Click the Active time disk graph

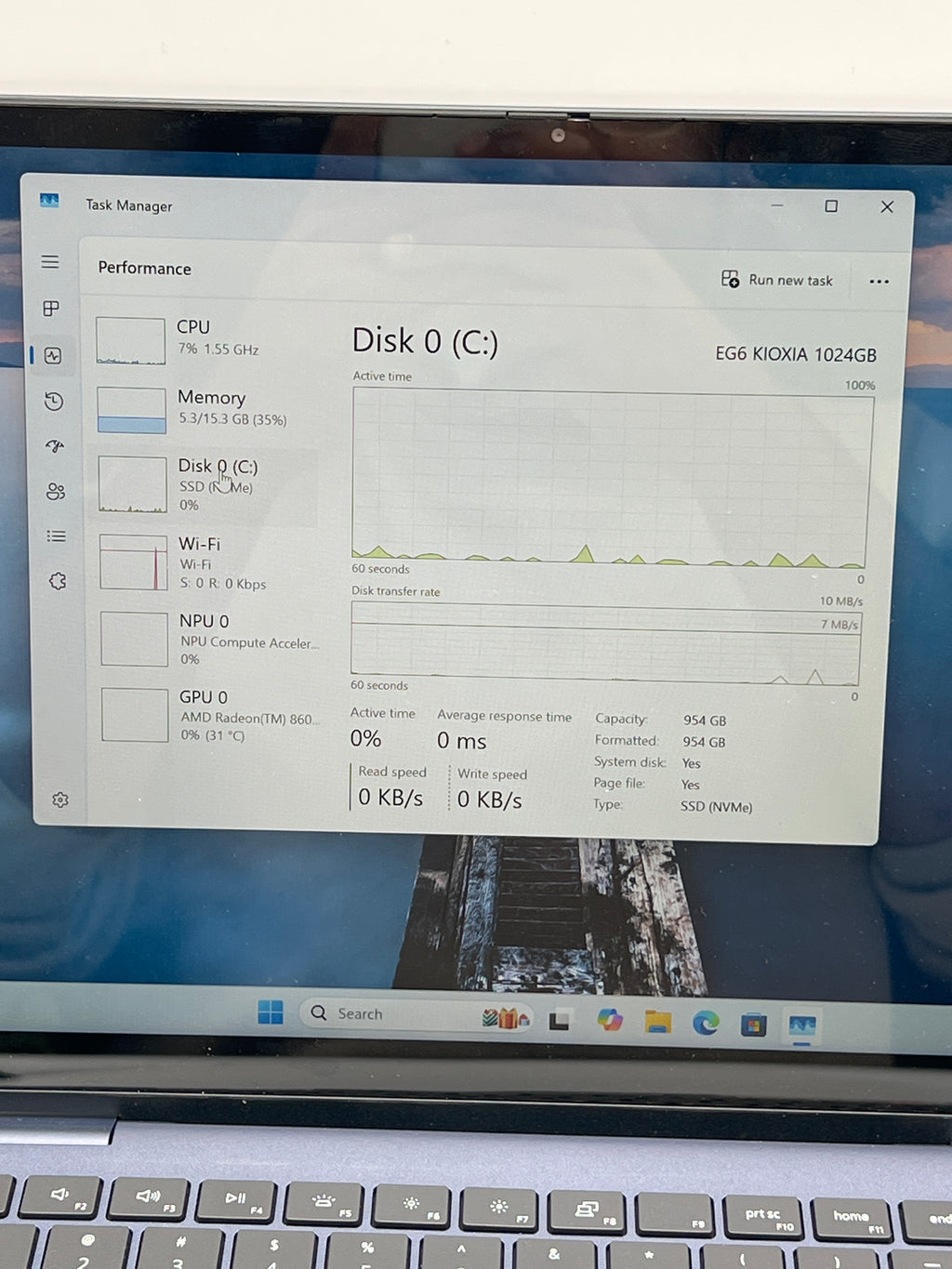(x=611, y=477)
